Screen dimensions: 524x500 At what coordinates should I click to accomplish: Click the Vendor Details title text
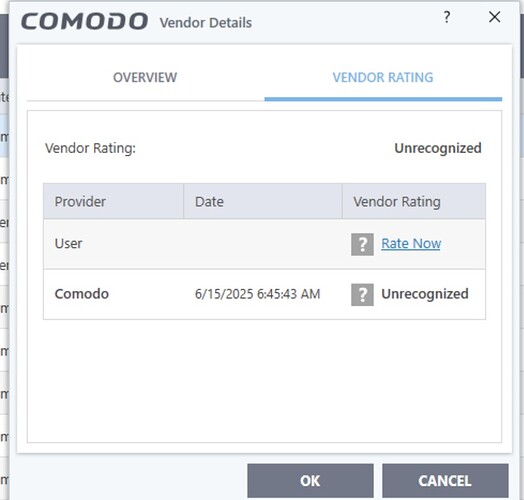click(x=206, y=23)
